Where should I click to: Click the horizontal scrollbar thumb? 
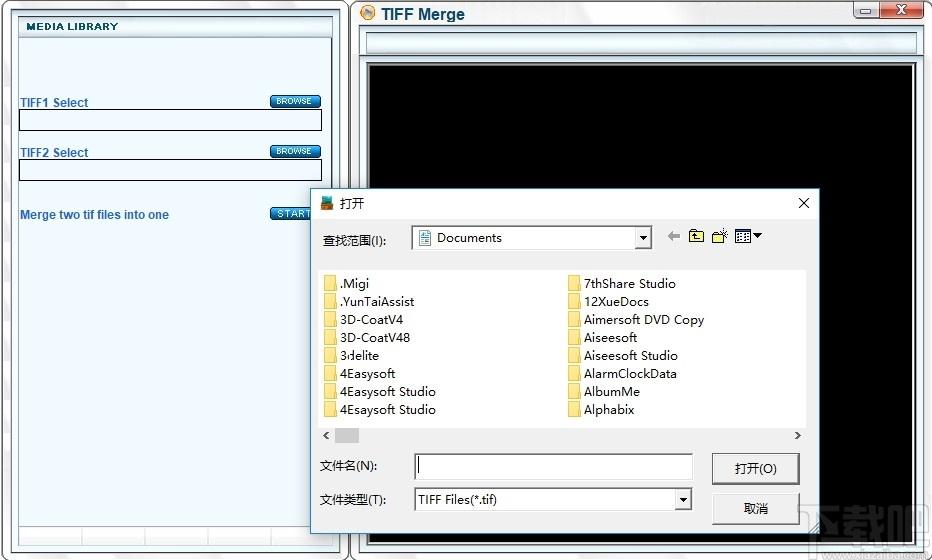tap(347, 436)
